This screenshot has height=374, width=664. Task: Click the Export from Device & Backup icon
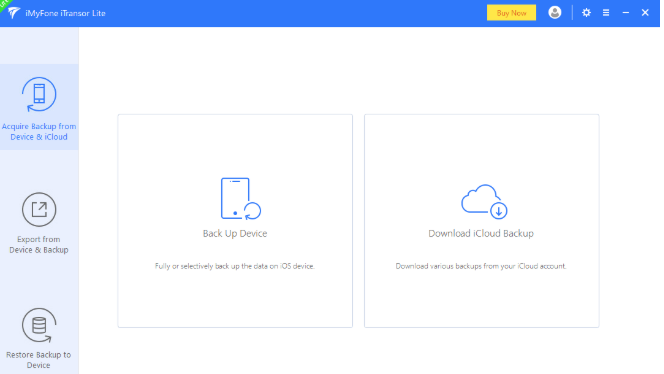tap(39, 210)
